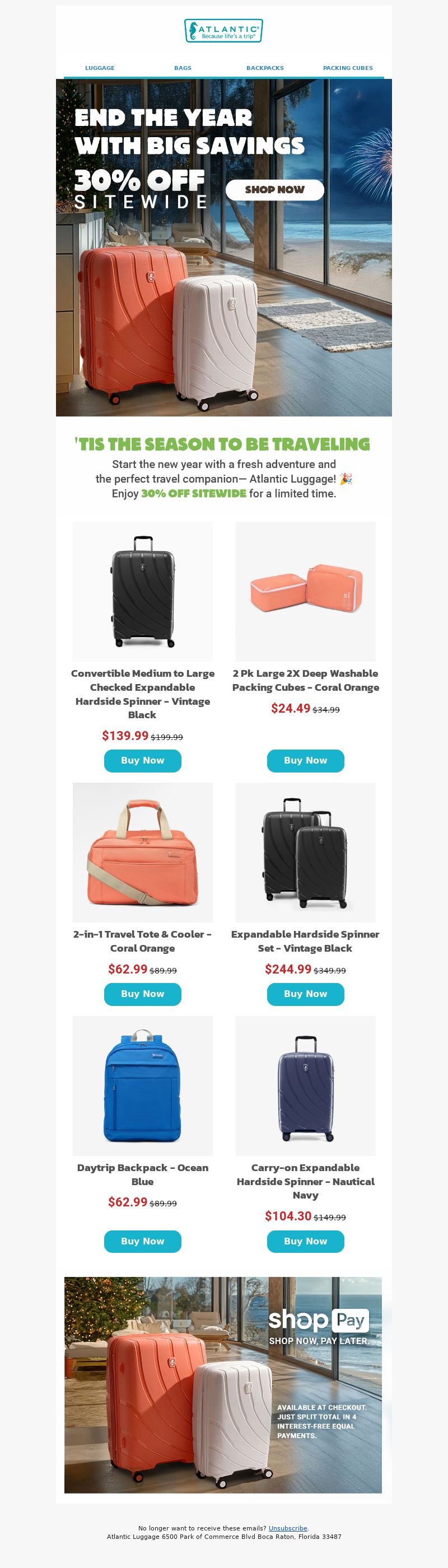Buy Now for 2-in-1 Travel Tote & Cooler

pos(142,994)
